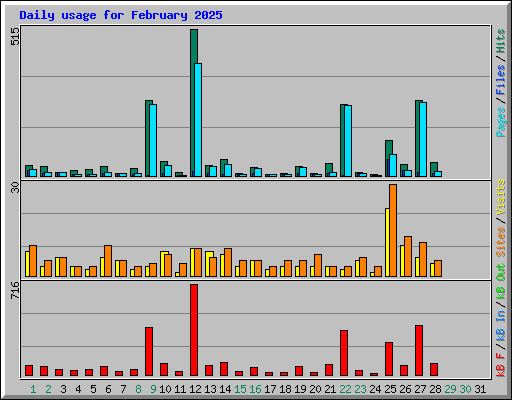Select the red kB F bar for day 25
The width and height of the screenshot is (512, 400).
[x=389, y=359]
